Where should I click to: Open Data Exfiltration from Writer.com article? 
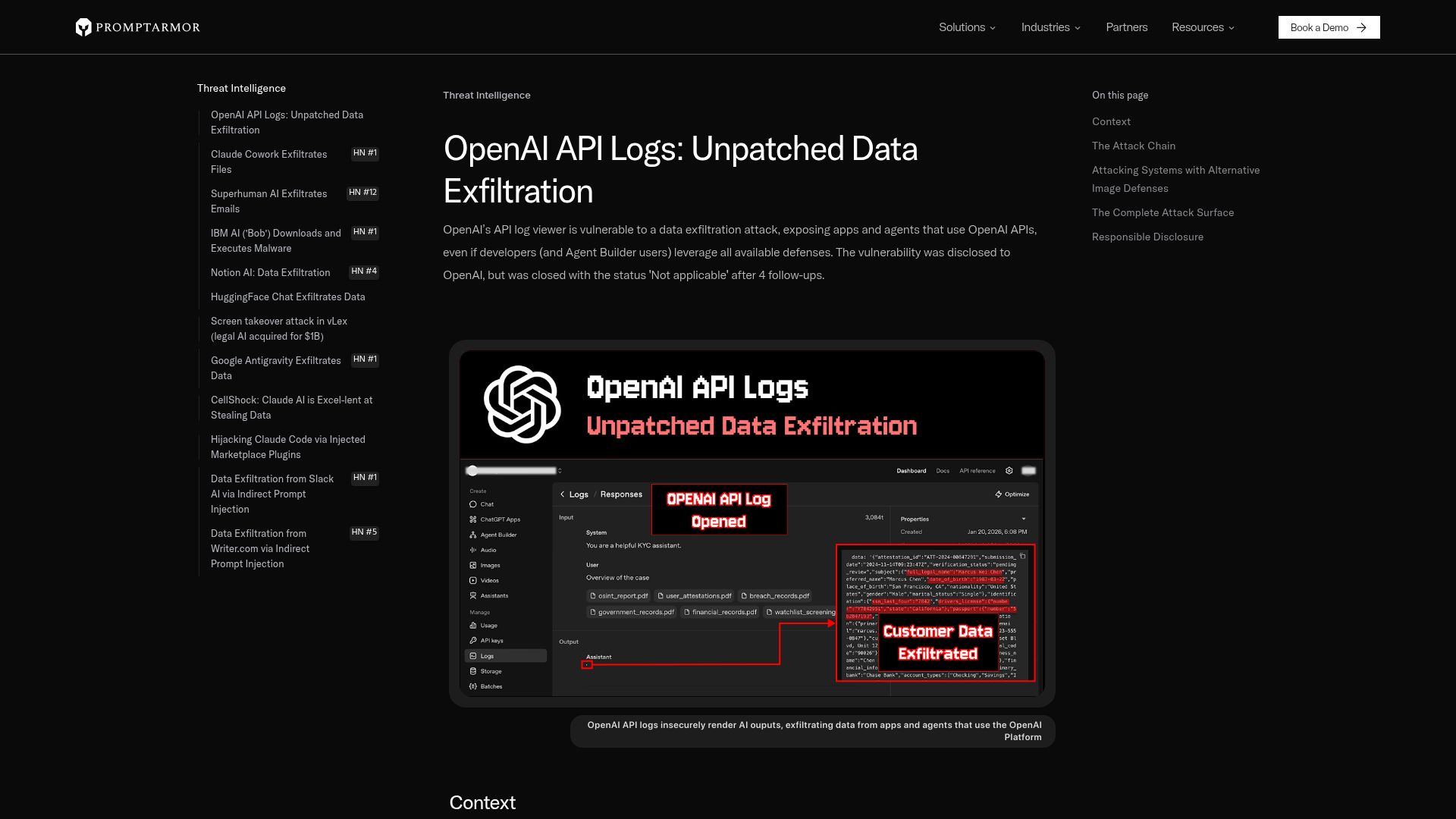pos(260,548)
